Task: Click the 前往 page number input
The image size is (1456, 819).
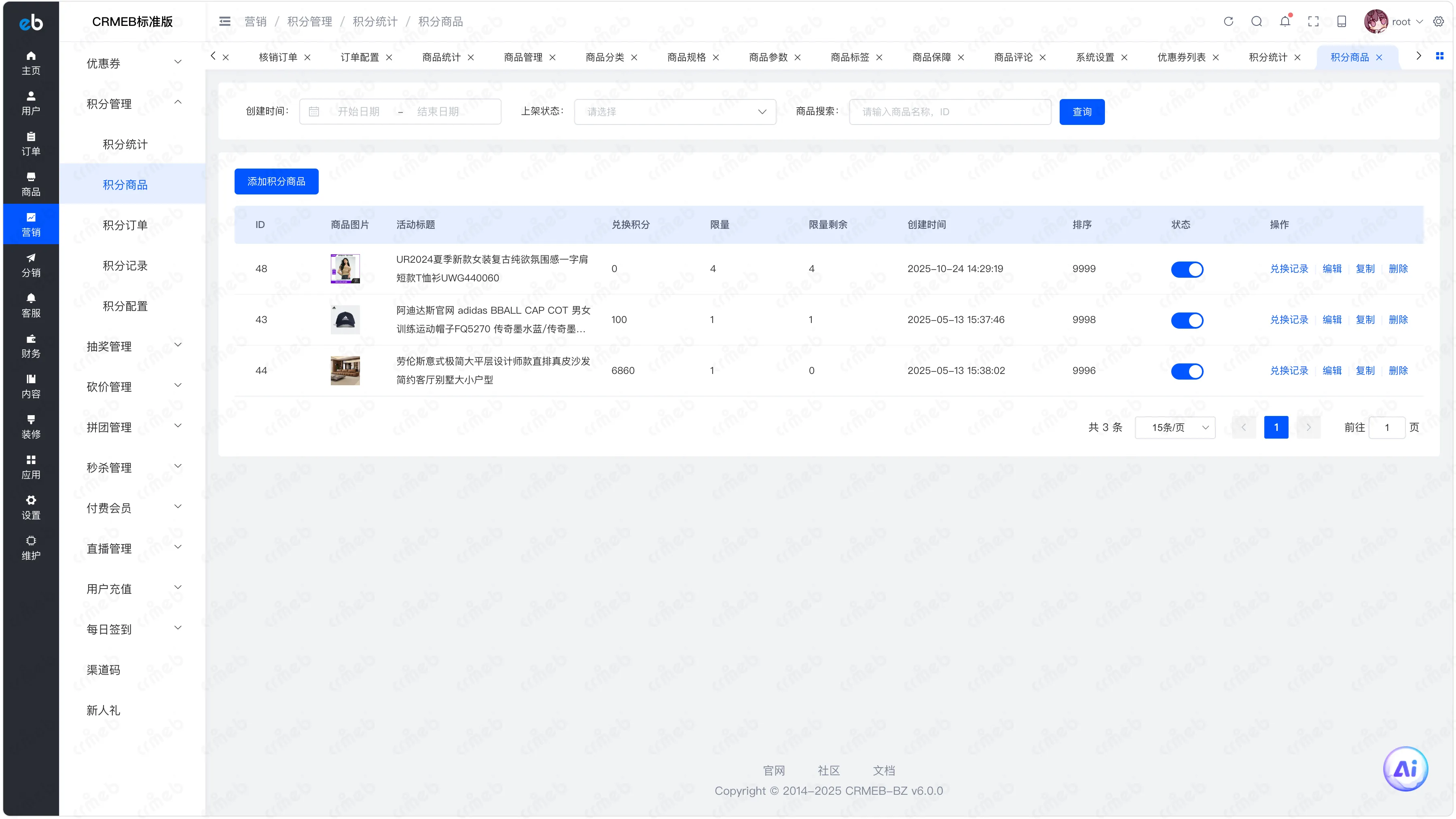Action: (1386, 428)
